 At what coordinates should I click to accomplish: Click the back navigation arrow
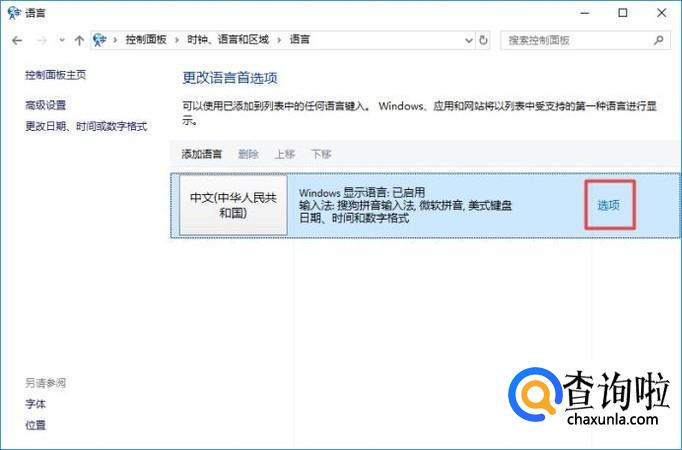coord(17,40)
